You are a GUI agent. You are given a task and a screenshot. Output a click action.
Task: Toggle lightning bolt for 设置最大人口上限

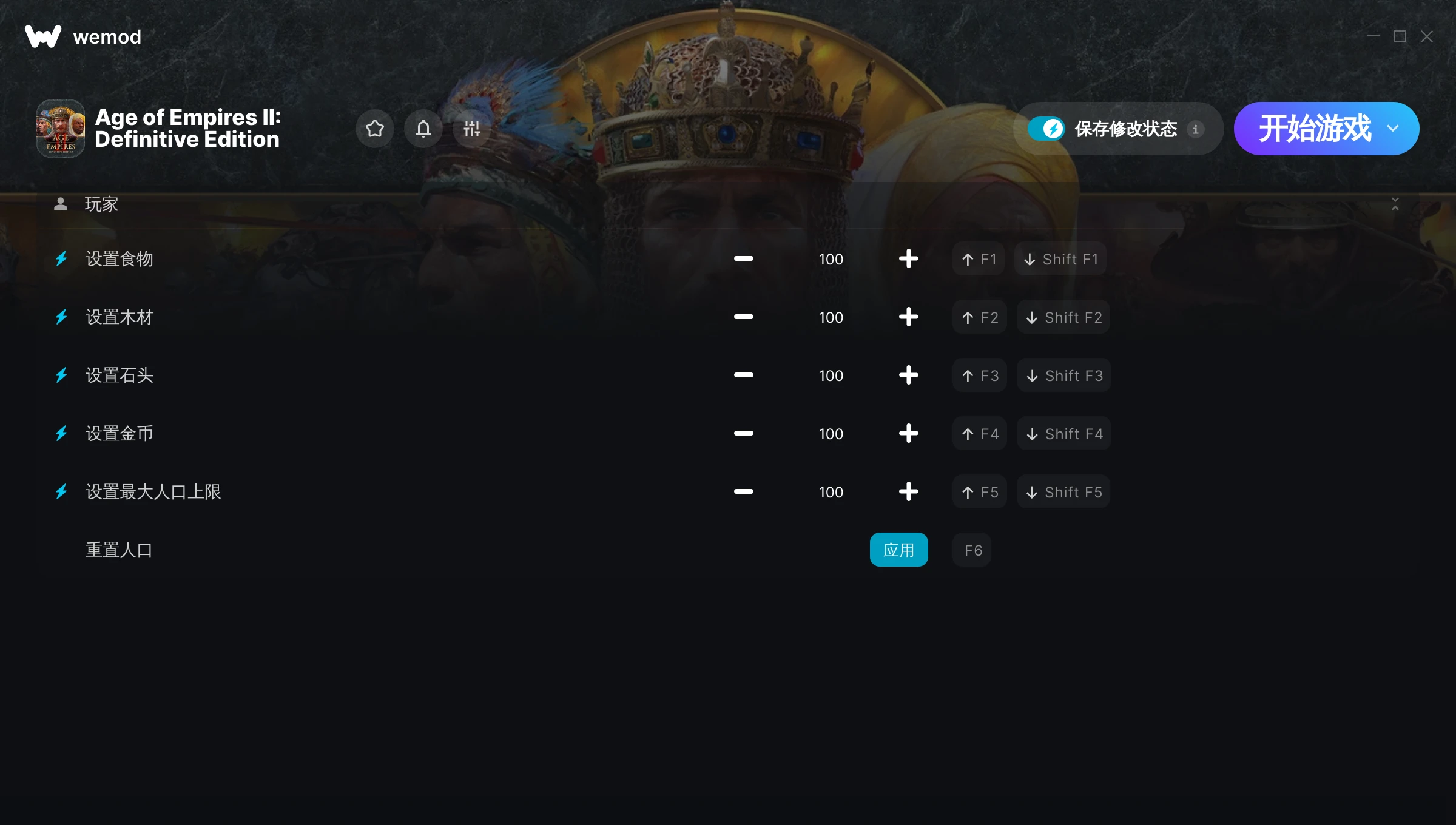(x=61, y=492)
